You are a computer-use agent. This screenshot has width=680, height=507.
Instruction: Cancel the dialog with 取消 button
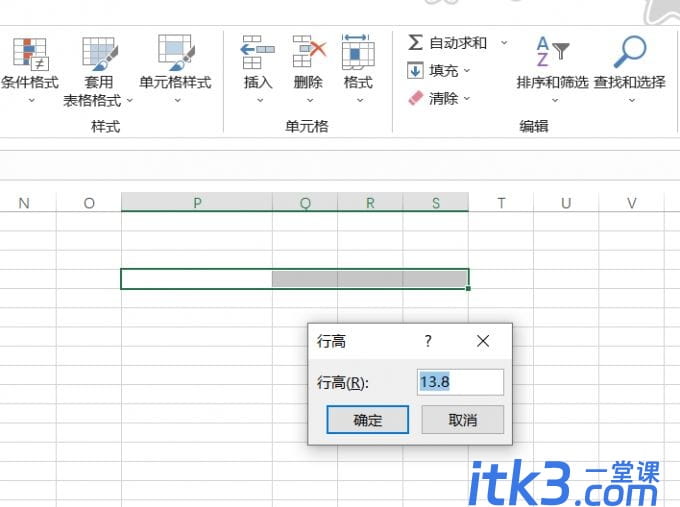(x=462, y=419)
